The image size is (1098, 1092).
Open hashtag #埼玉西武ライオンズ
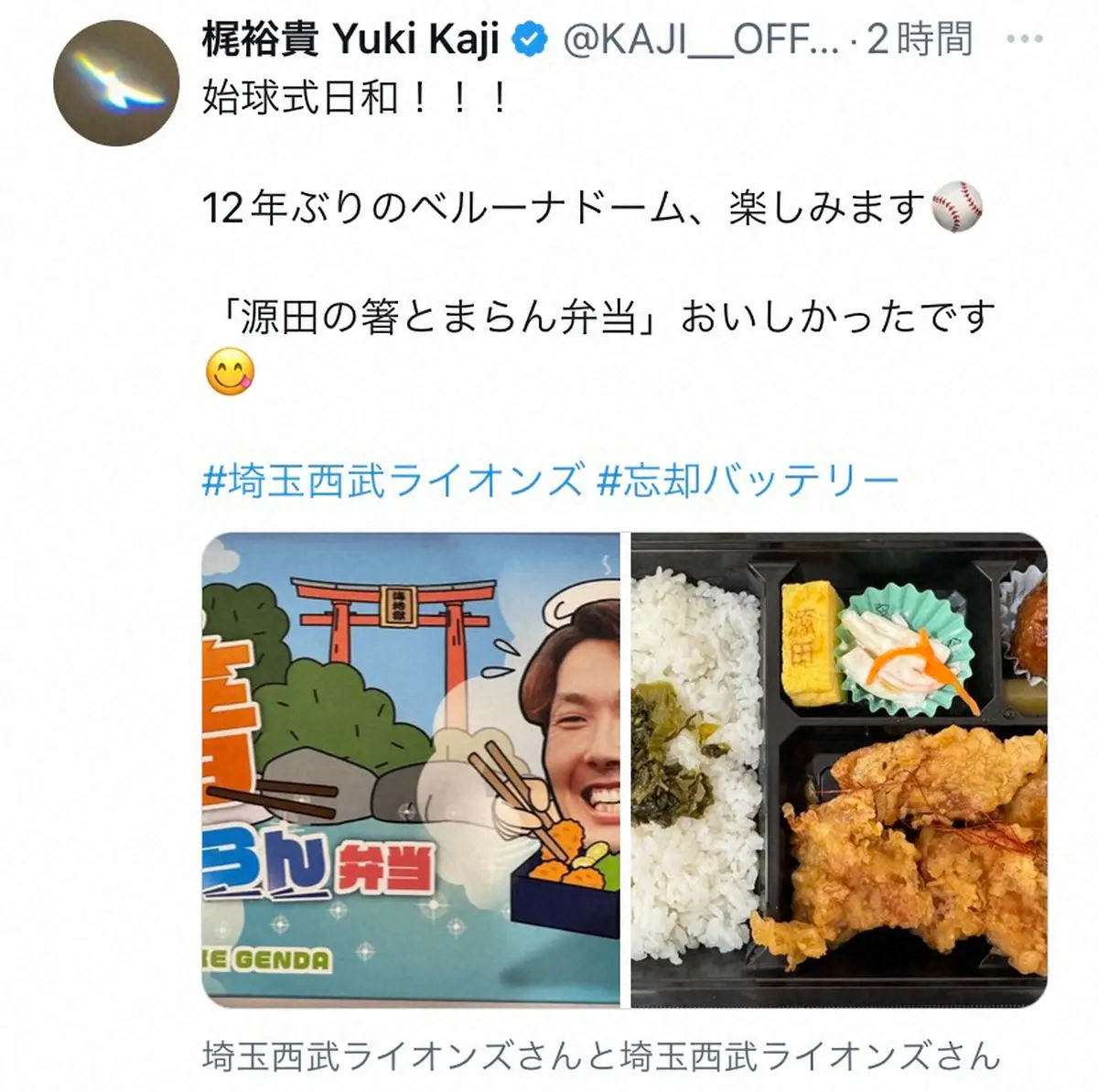(393, 480)
